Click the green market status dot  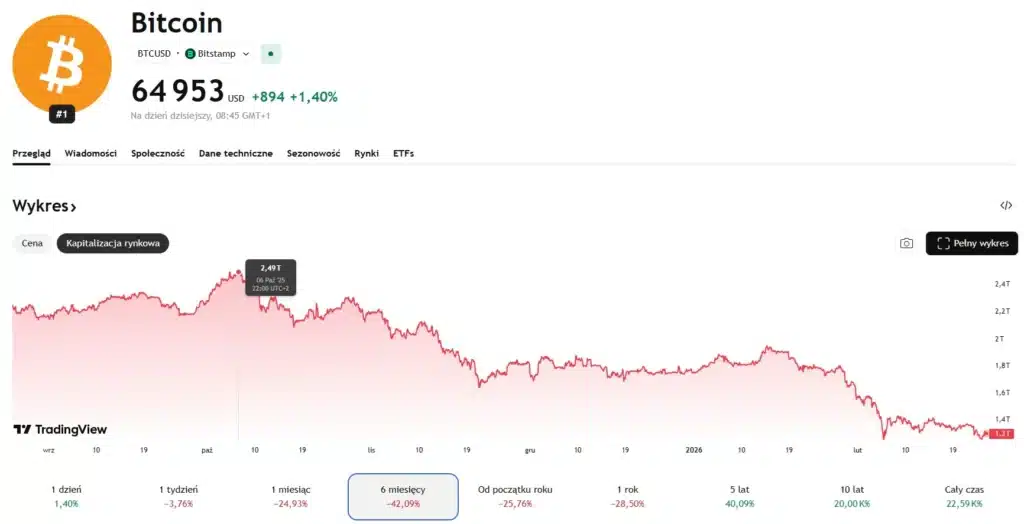[x=271, y=54]
